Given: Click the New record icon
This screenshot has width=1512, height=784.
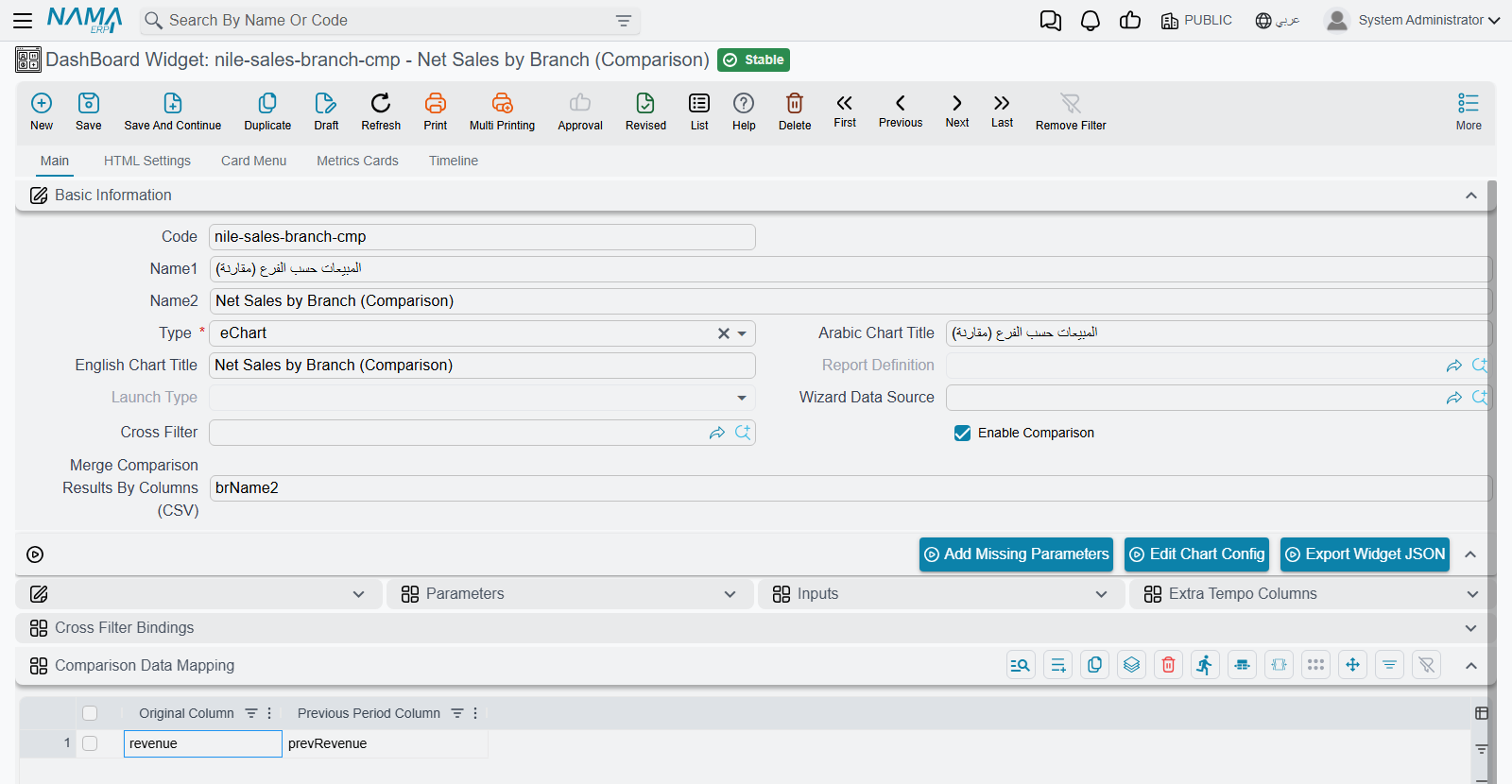Looking at the screenshot, I should (x=42, y=111).
